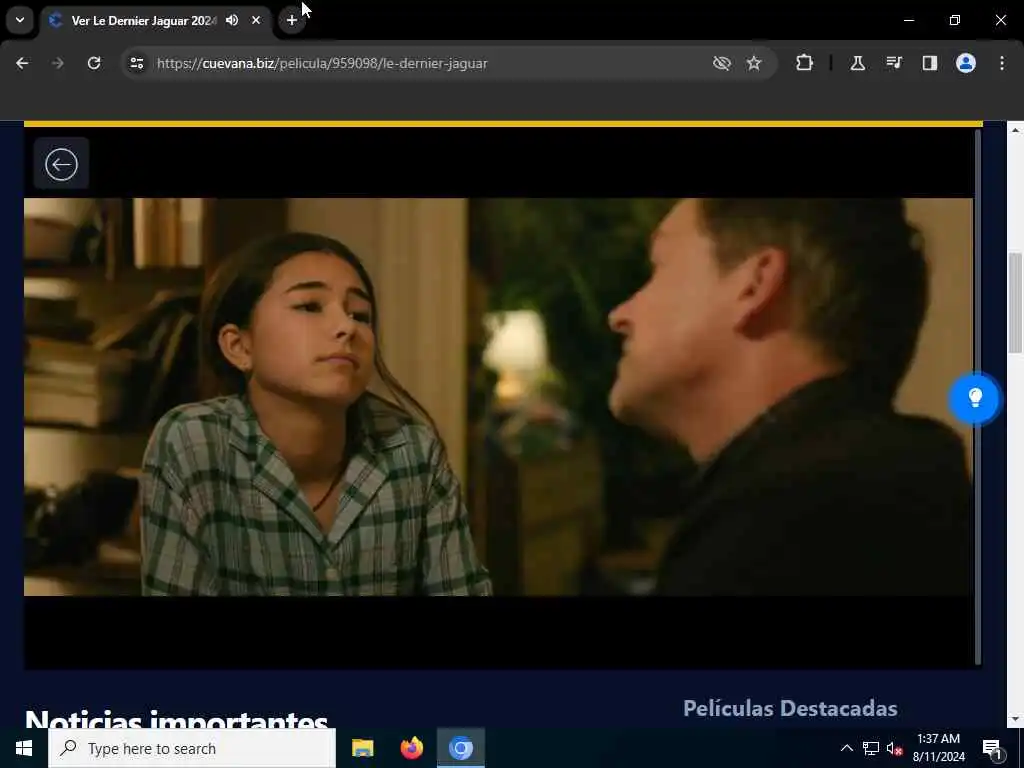Open the tab search dropdown arrow
Screen dimensions: 1024x768
tap(20, 20)
